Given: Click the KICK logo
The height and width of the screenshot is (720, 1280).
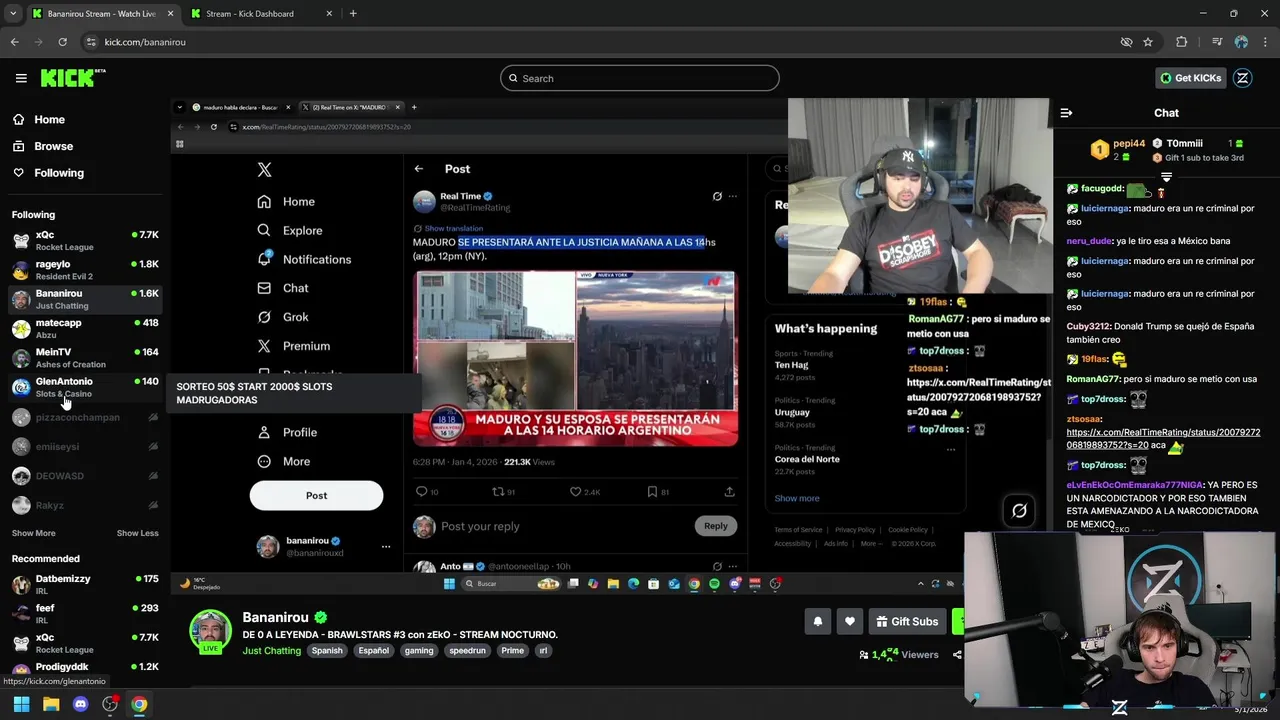Looking at the screenshot, I should [x=72, y=78].
